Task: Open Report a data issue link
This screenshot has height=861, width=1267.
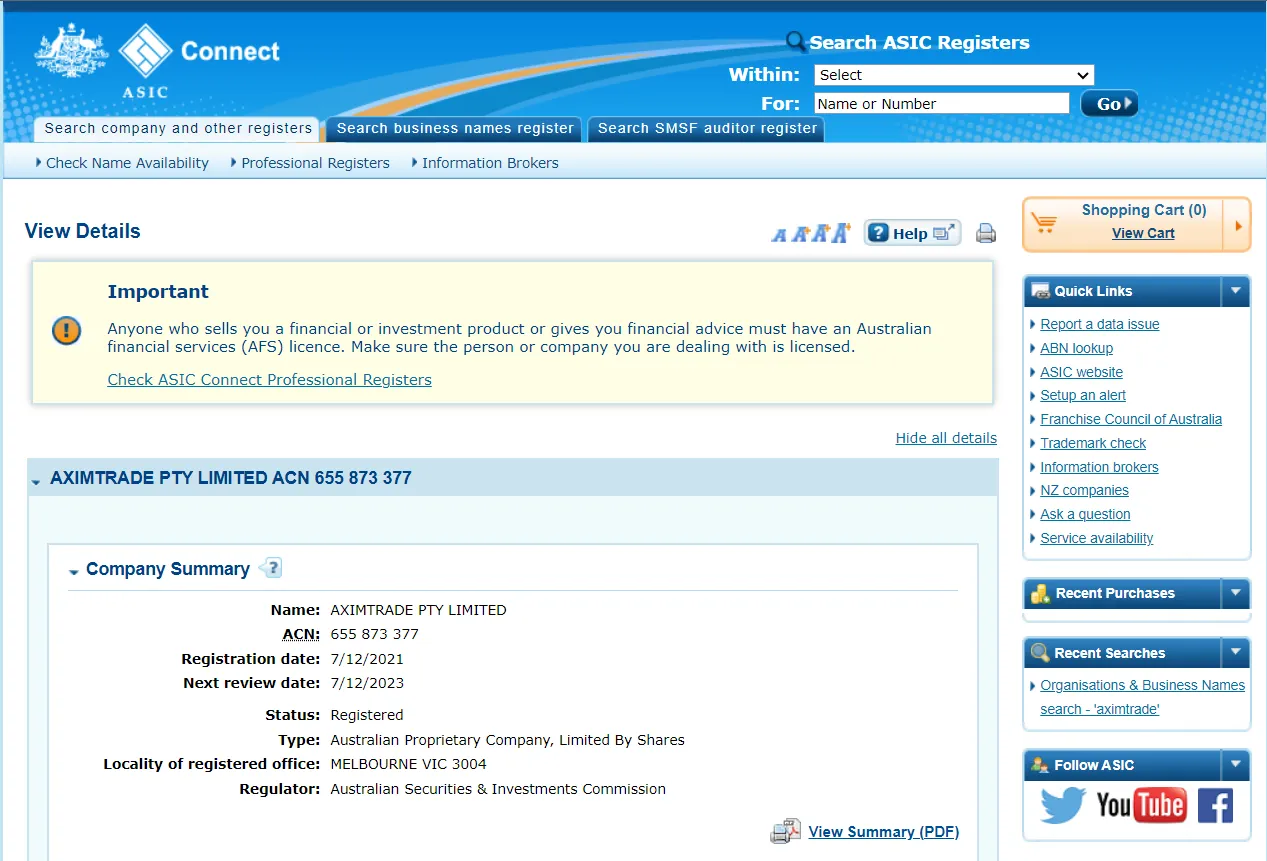Action: pos(1100,324)
